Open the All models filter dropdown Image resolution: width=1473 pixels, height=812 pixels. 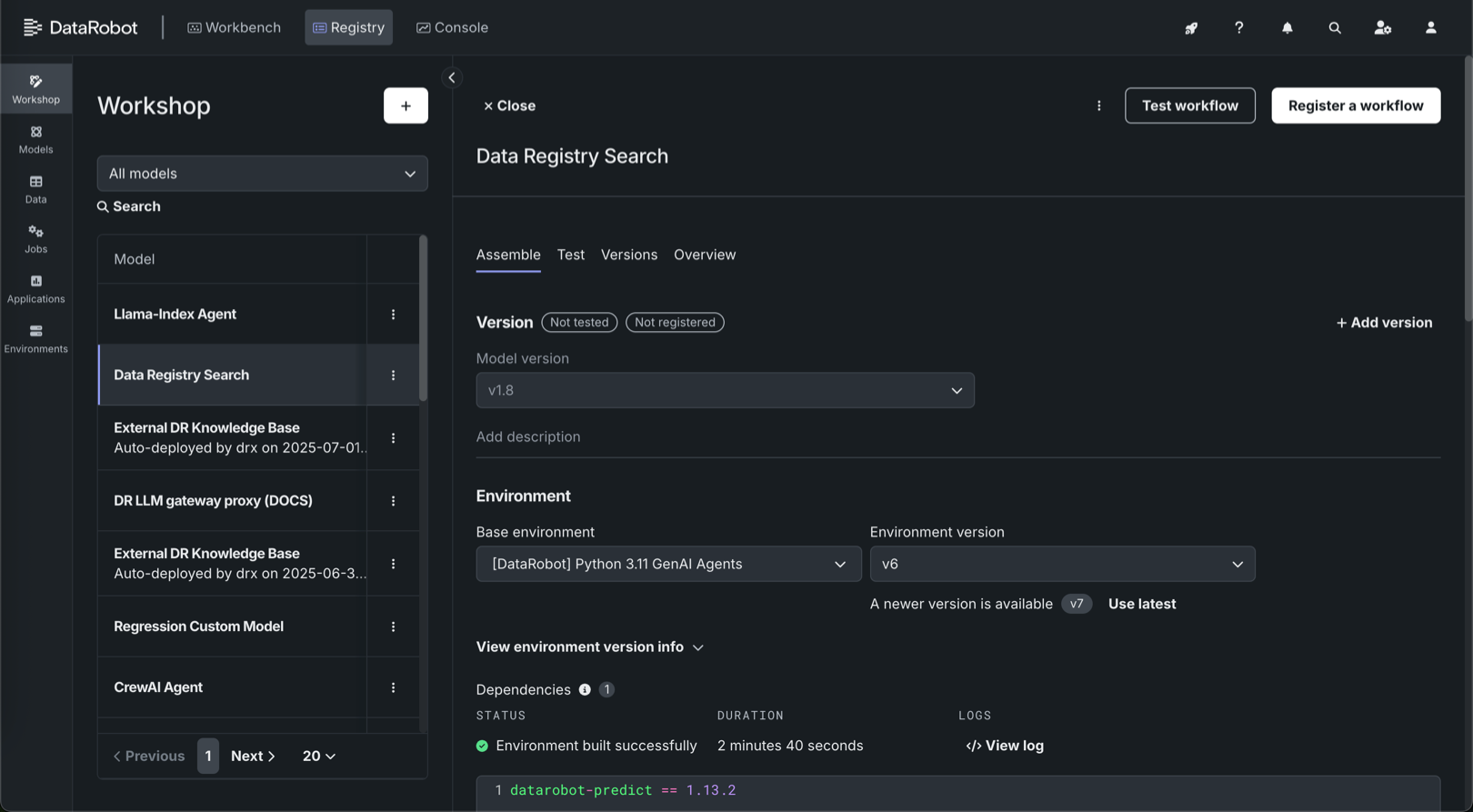pos(262,174)
